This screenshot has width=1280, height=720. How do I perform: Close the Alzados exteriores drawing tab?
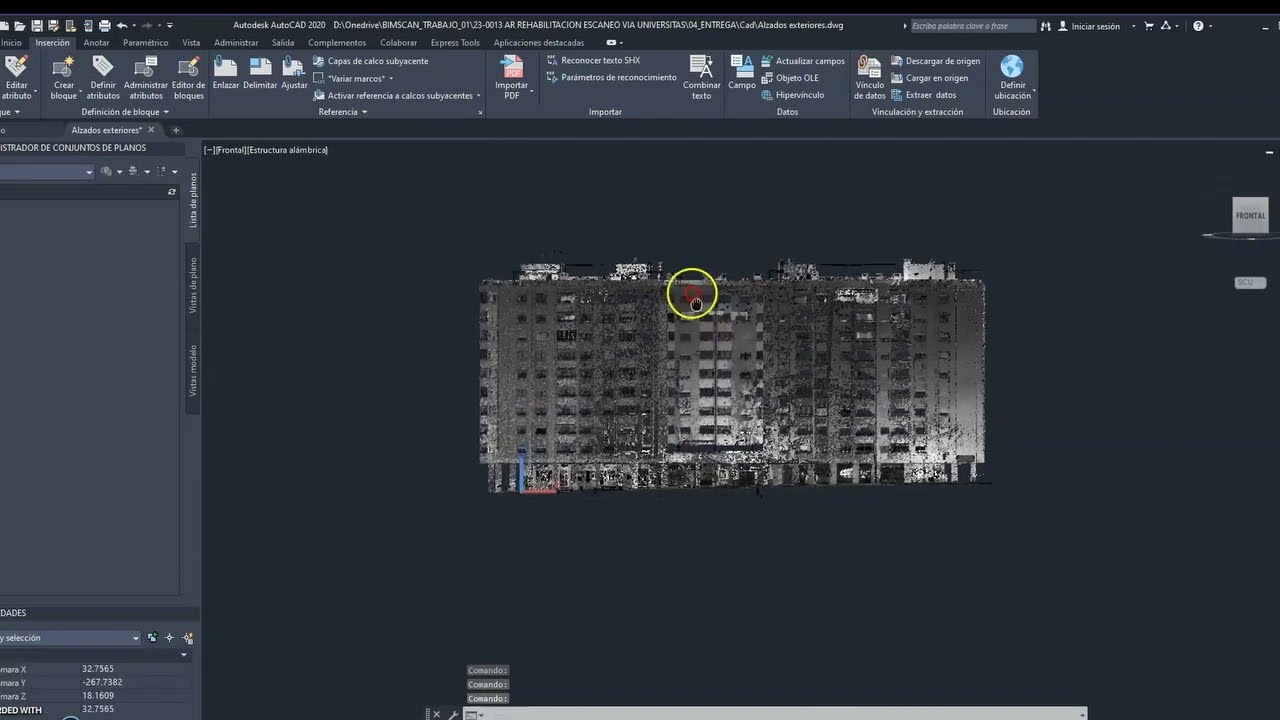pyautogui.click(x=151, y=130)
